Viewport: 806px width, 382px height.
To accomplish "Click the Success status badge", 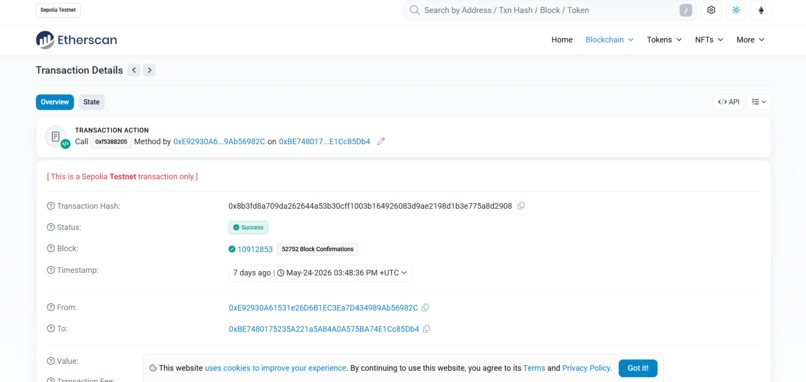I will point(248,227).
